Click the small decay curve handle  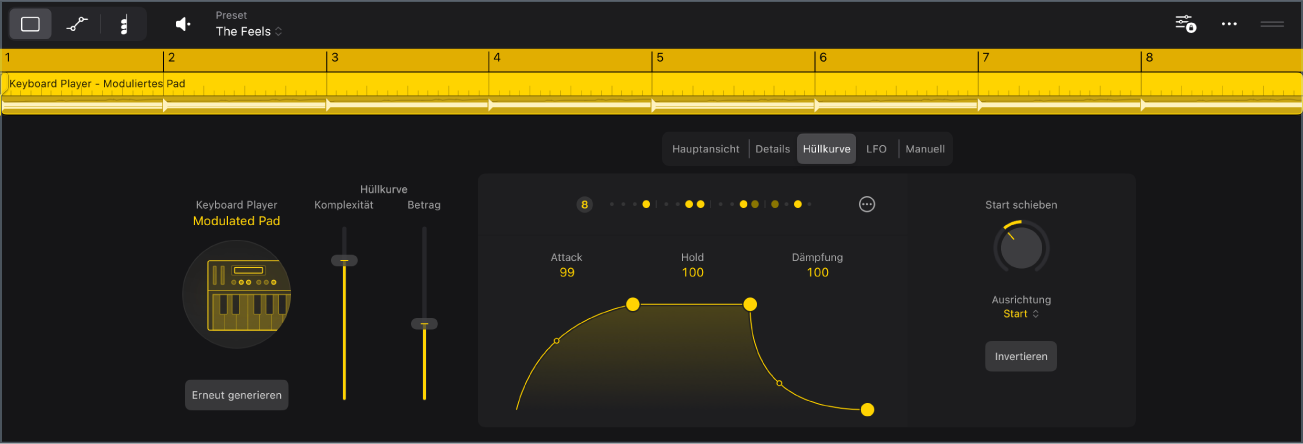coord(780,383)
